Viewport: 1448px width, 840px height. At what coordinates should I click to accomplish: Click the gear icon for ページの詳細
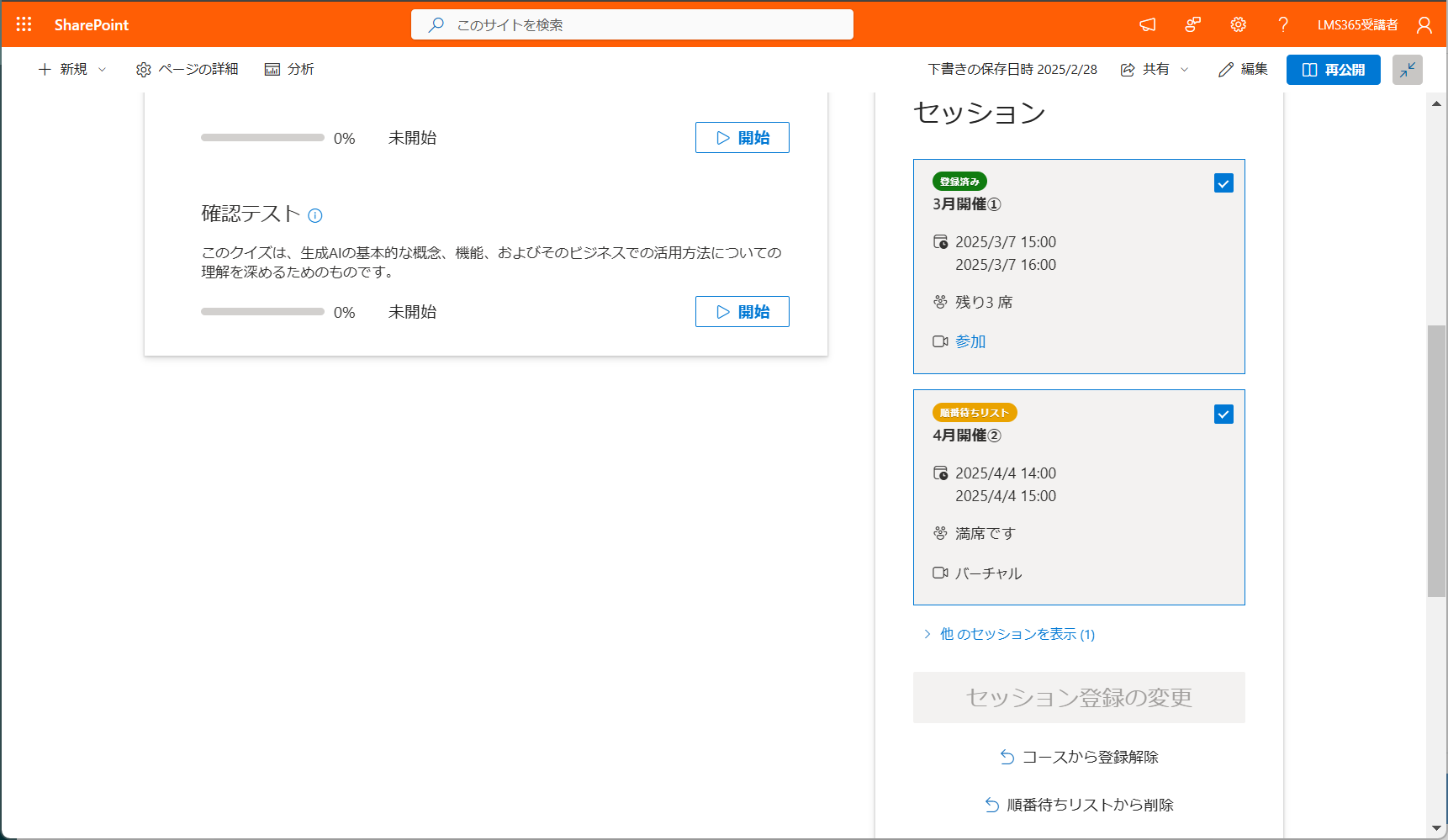[x=144, y=70]
